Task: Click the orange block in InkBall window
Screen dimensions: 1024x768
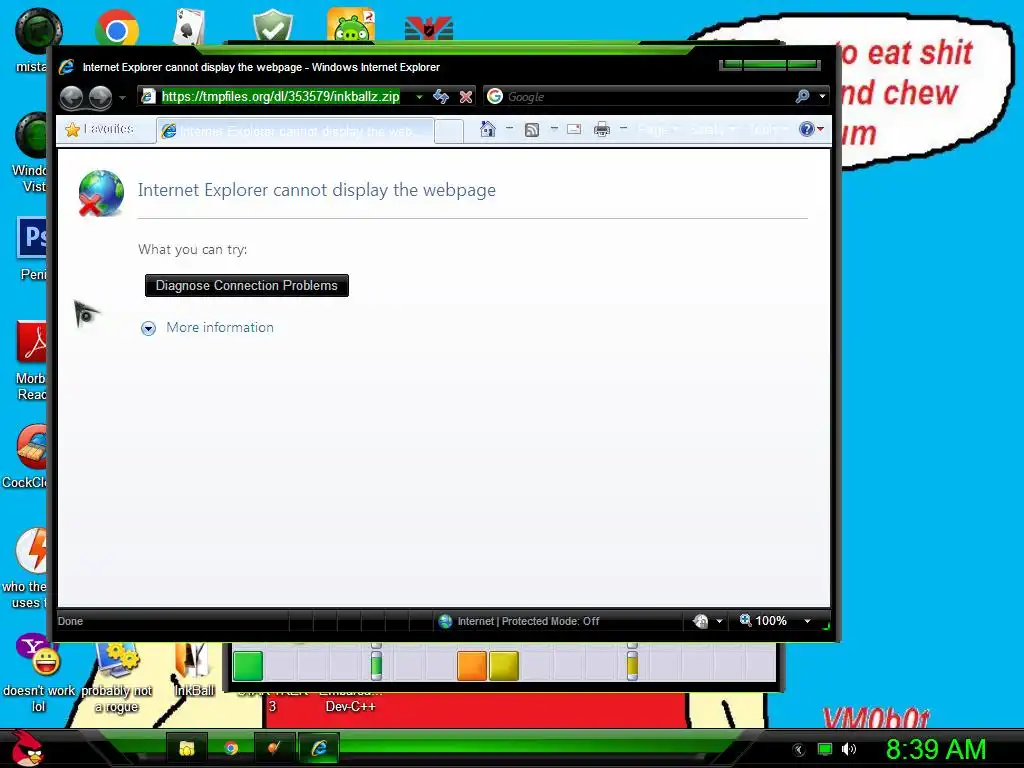Action: [x=472, y=665]
